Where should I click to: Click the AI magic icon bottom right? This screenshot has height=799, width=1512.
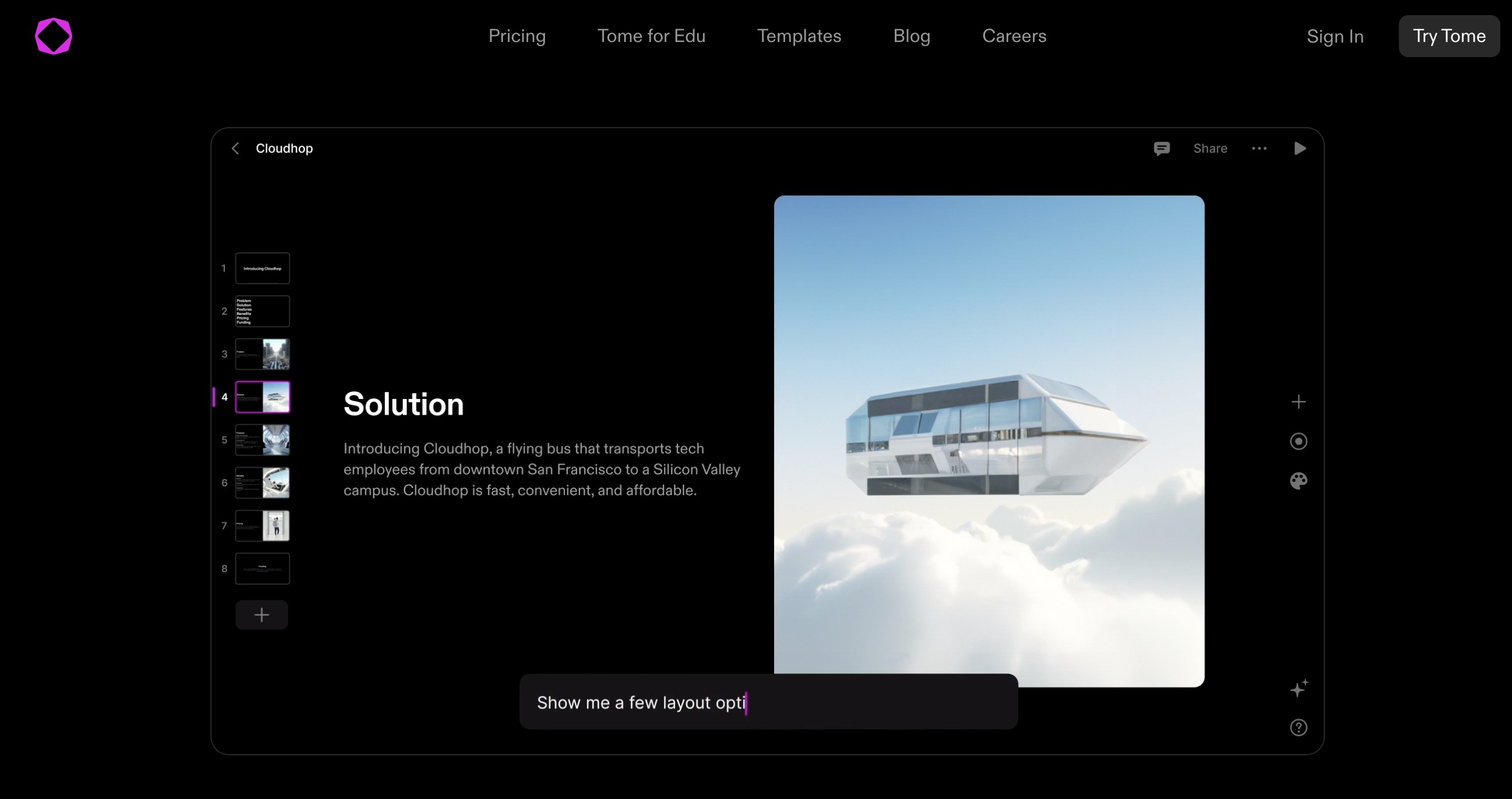1300,688
